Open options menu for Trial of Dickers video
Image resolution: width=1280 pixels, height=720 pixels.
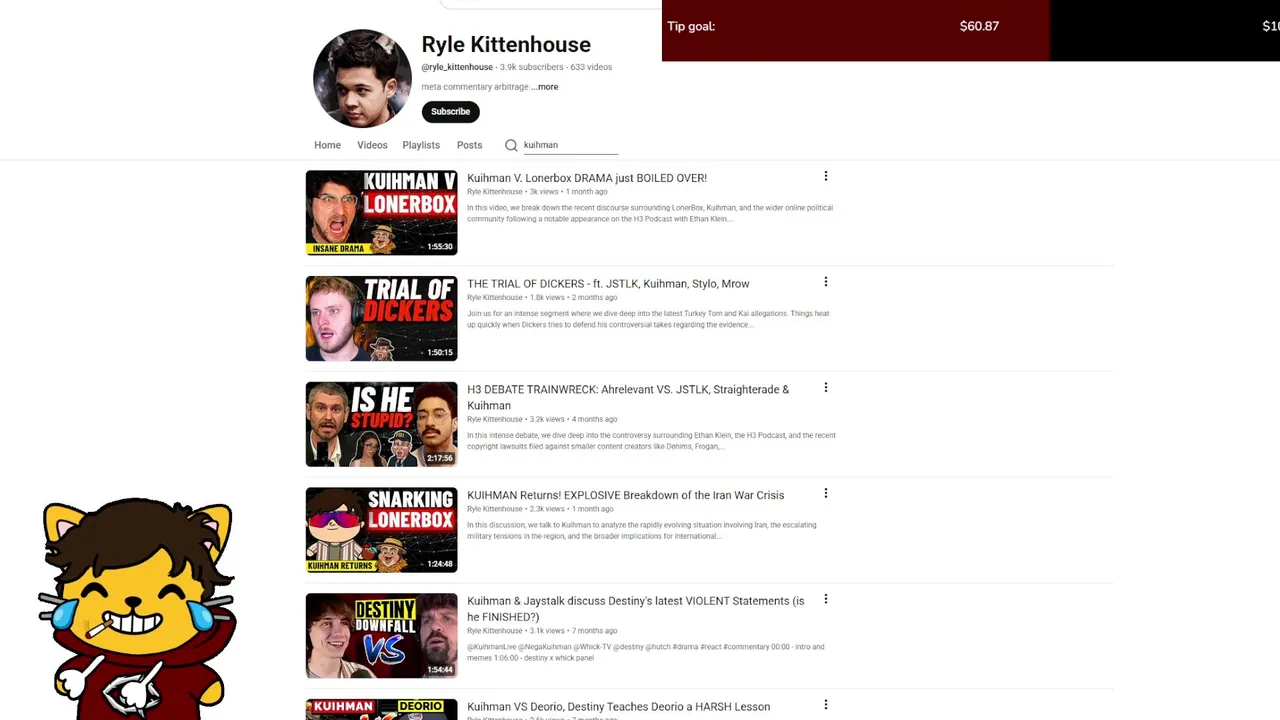826,282
